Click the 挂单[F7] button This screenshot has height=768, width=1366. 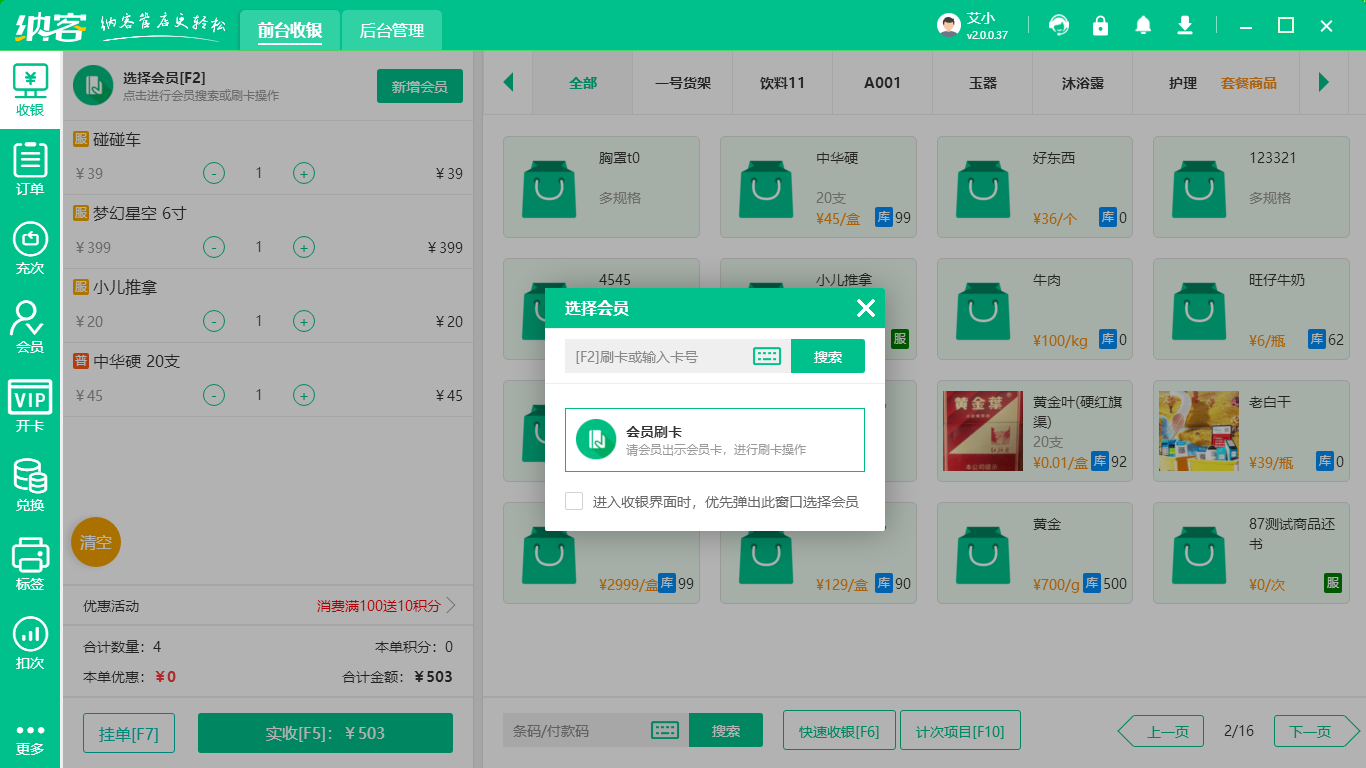tap(129, 733)
